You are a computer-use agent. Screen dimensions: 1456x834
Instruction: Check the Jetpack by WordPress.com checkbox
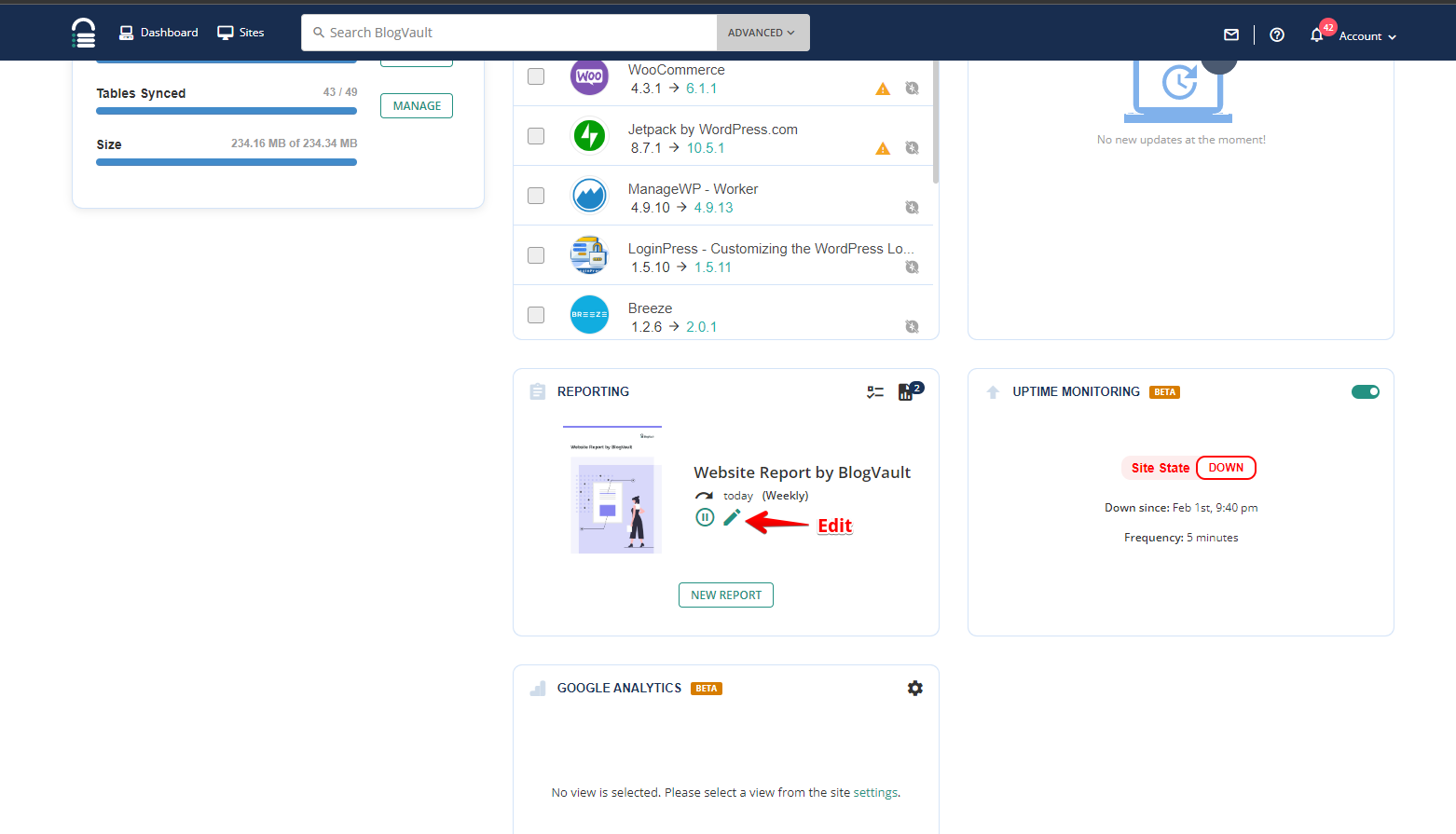click(536, 136)
